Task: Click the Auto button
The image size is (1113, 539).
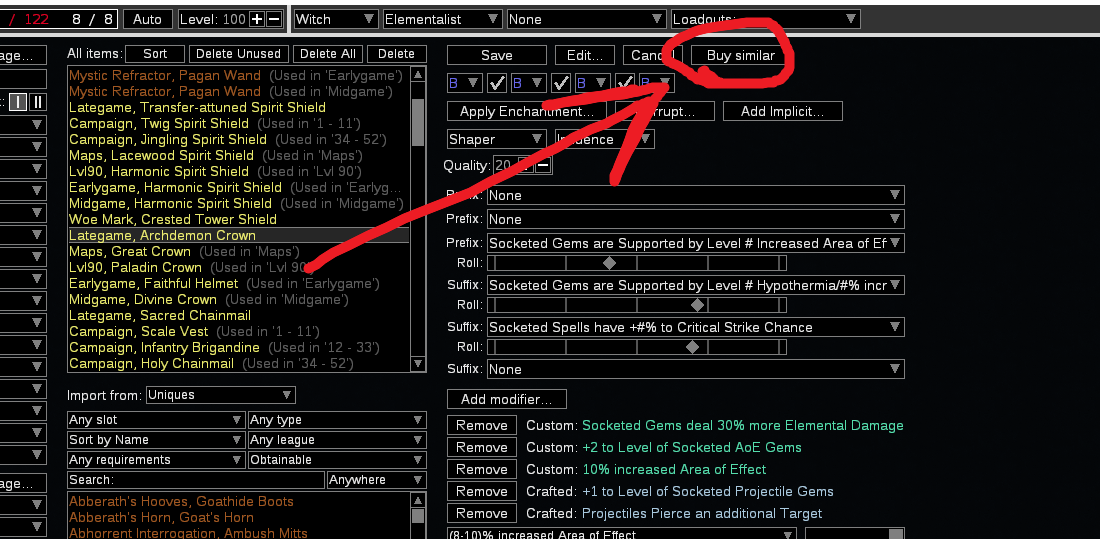Action: (147, 19)
